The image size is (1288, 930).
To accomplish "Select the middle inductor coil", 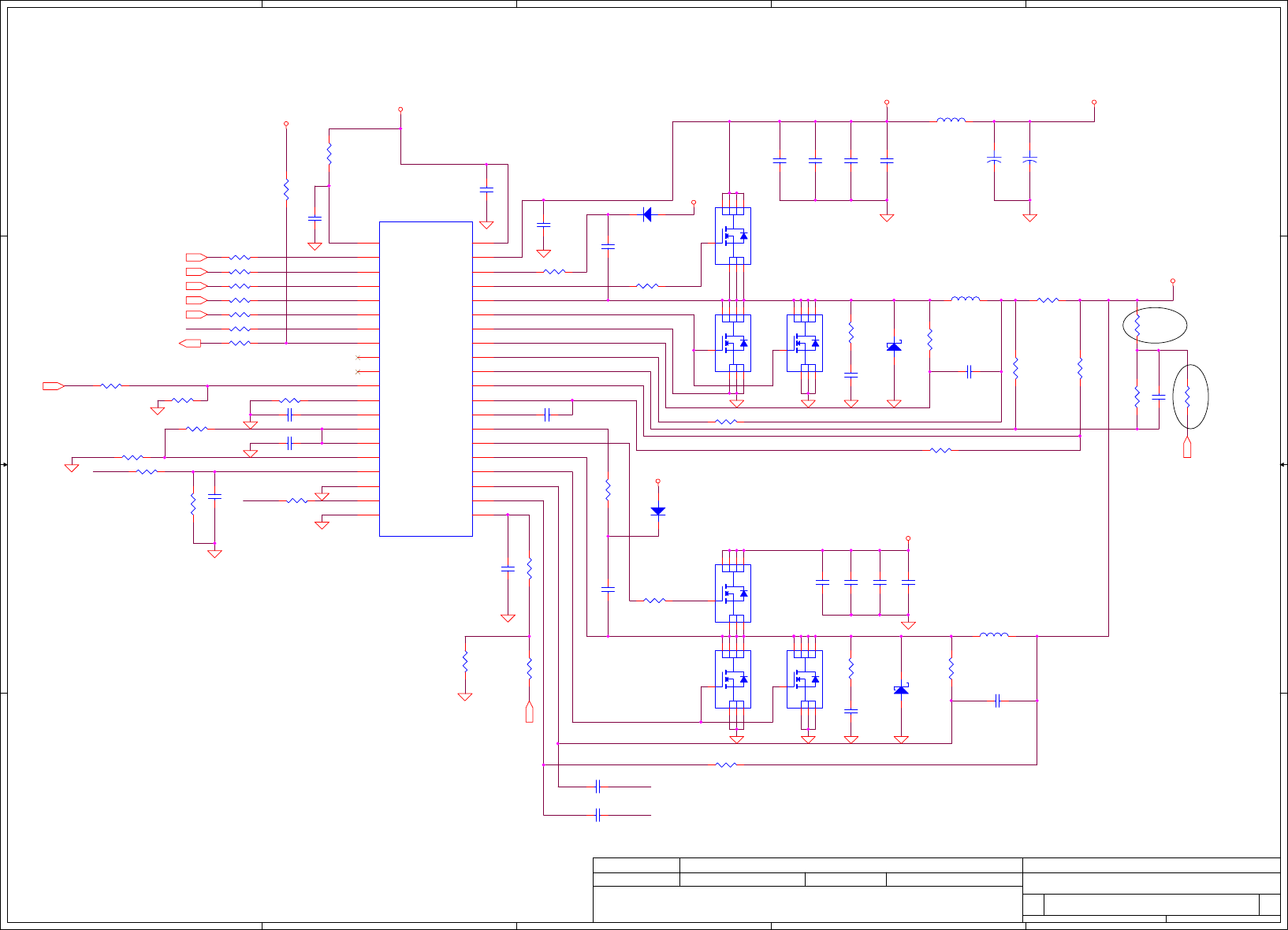I will tap(966, 299).
